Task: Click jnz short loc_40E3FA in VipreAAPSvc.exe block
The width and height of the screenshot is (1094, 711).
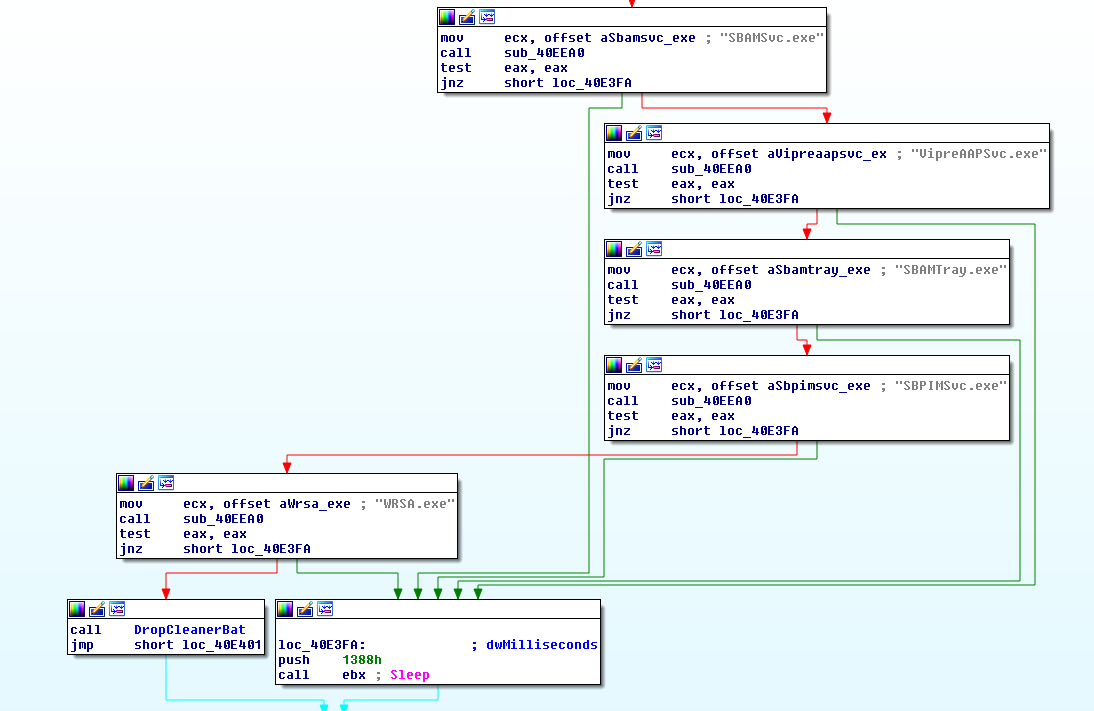Action: pos(703,198)
